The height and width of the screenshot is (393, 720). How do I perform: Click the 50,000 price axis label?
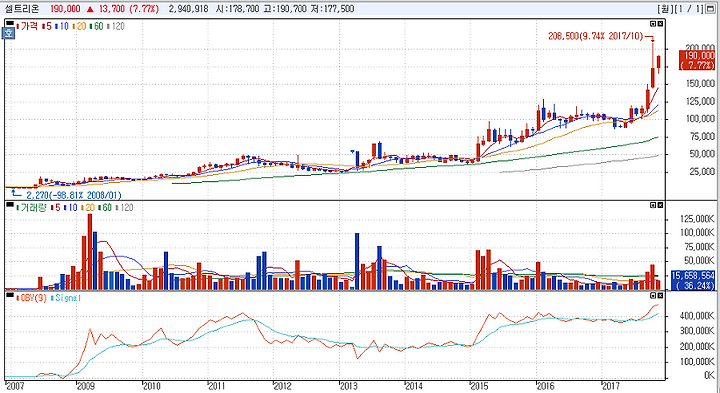coord(702,154)
